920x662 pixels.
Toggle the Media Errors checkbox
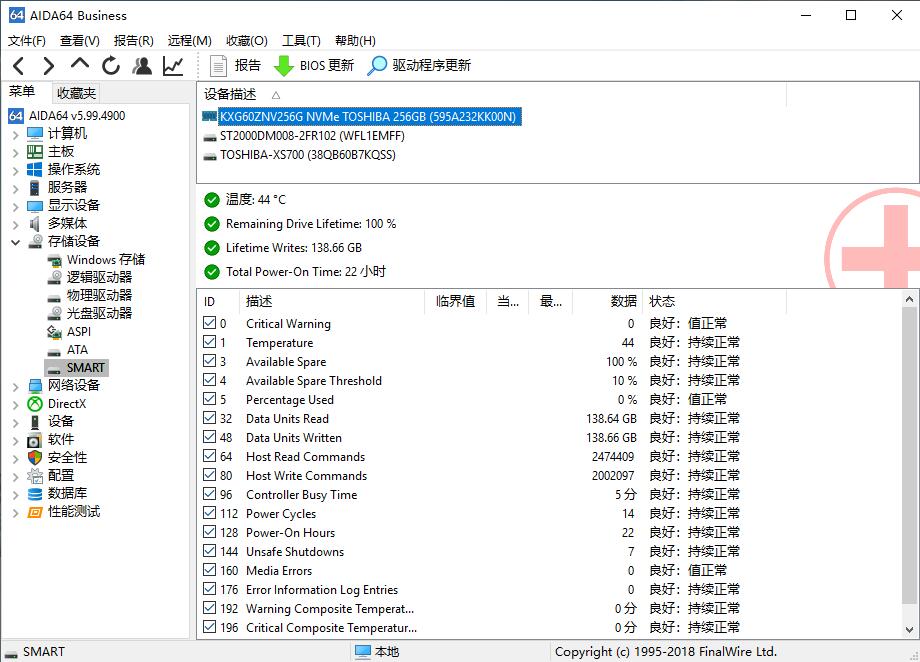click(209, 570)
